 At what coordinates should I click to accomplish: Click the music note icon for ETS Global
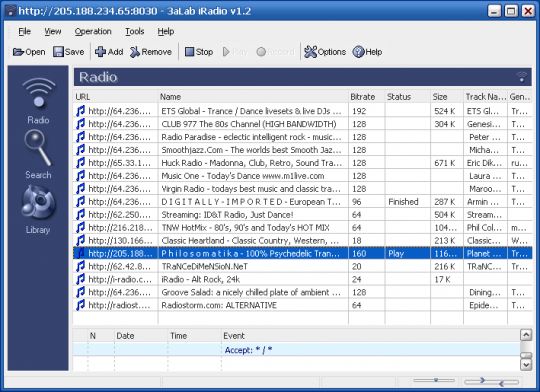(x=81, y=111)
